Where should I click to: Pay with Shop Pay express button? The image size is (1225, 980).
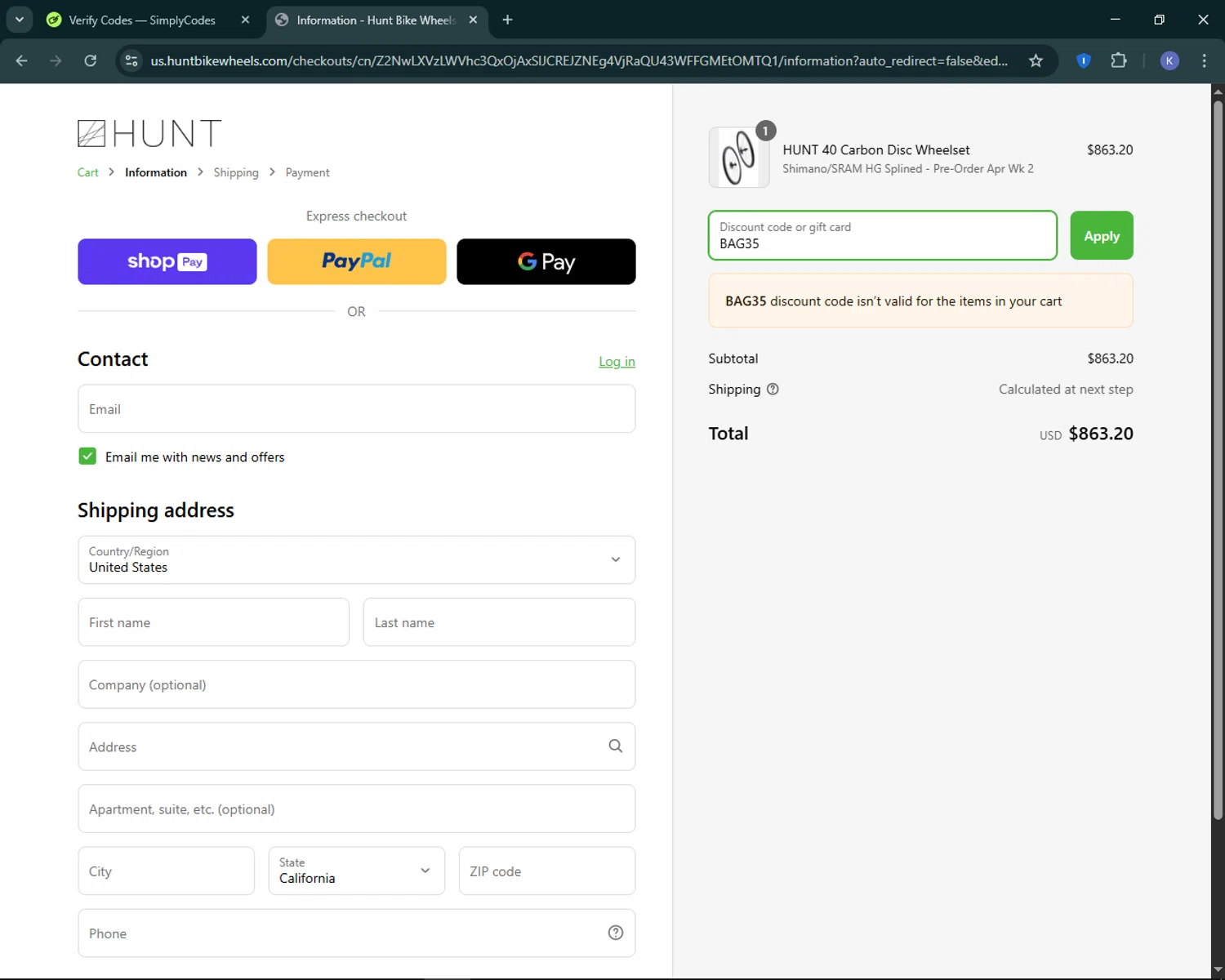click(167, 261)
